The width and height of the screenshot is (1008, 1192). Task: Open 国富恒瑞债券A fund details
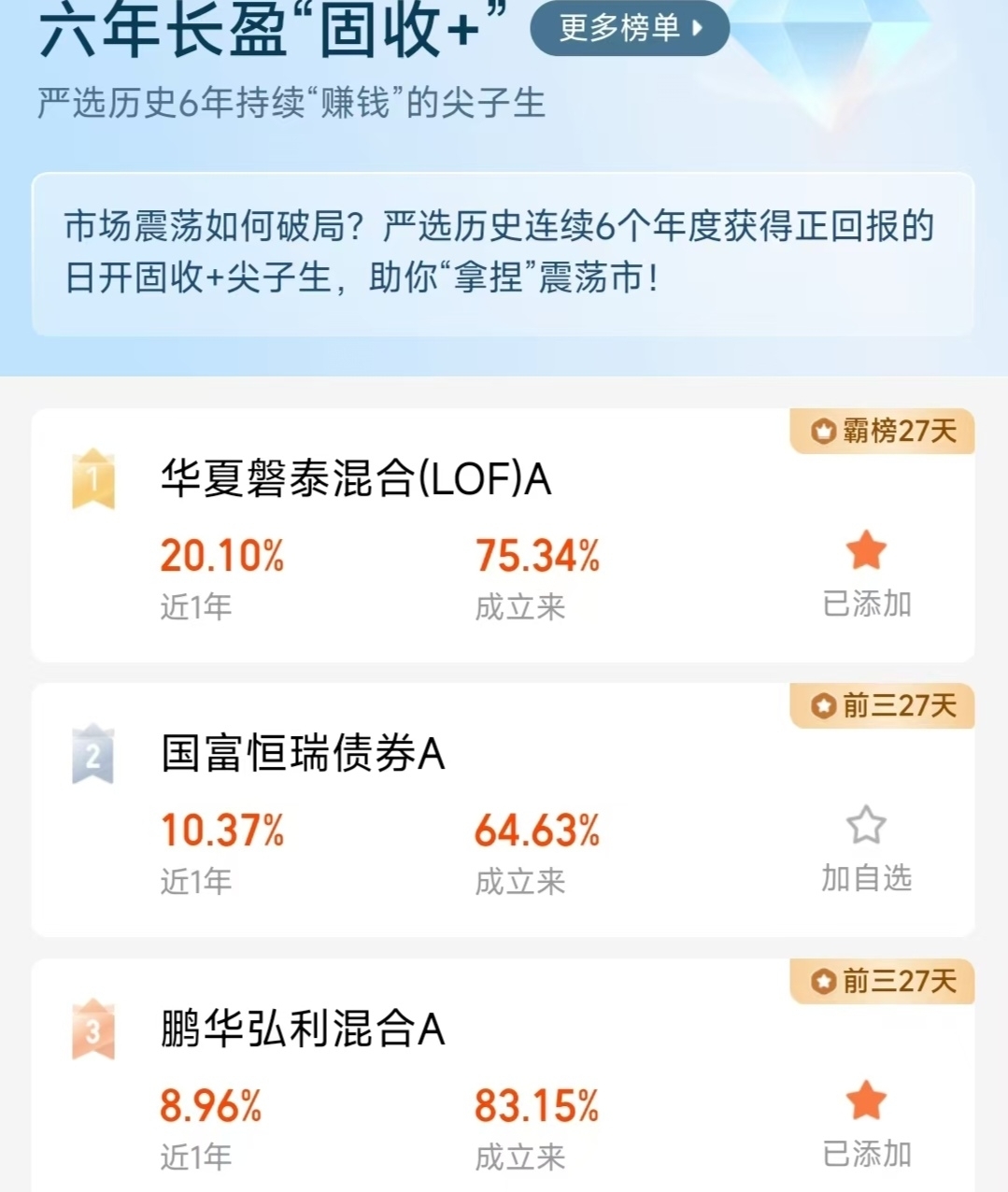coord(303,754)
